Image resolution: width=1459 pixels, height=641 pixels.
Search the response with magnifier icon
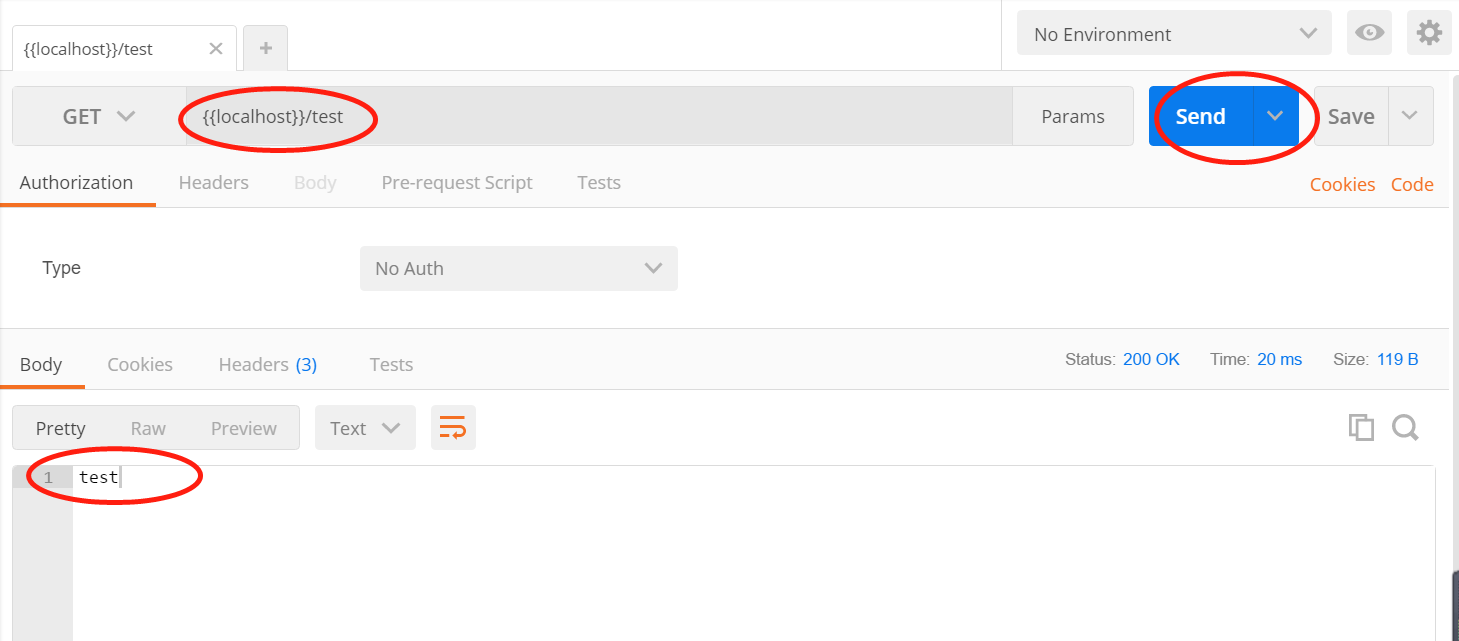pyautogui.click(x=1405, y=427)
